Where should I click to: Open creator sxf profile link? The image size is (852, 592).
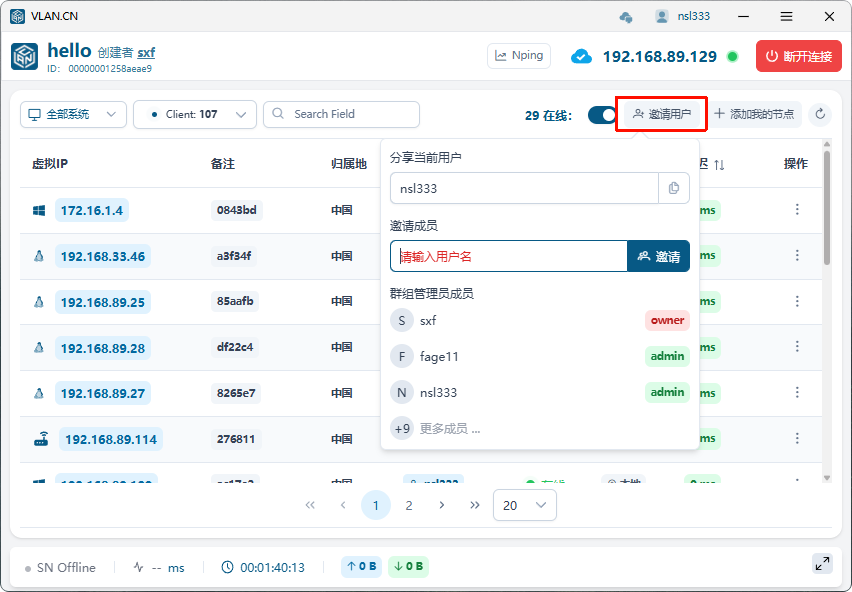pos(146,53)
